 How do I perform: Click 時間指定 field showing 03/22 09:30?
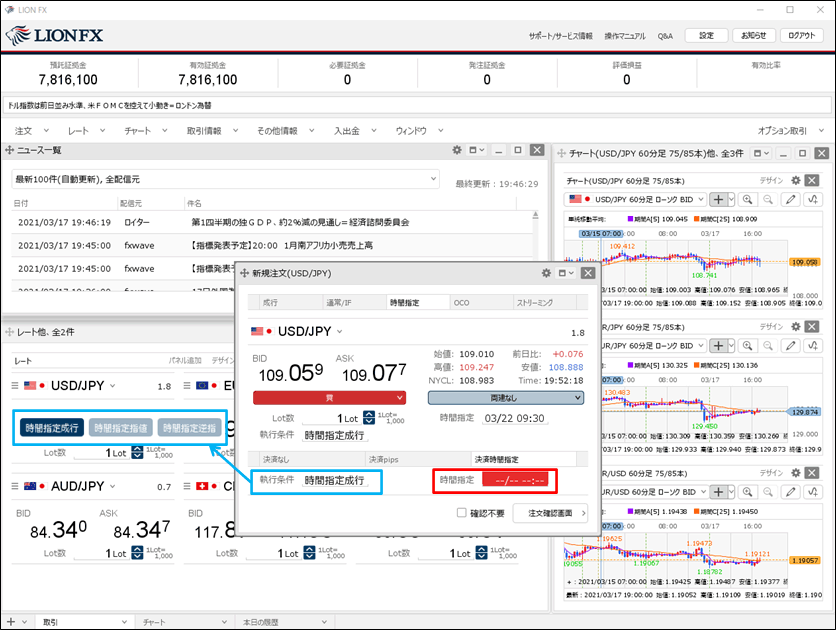[515, 418]
